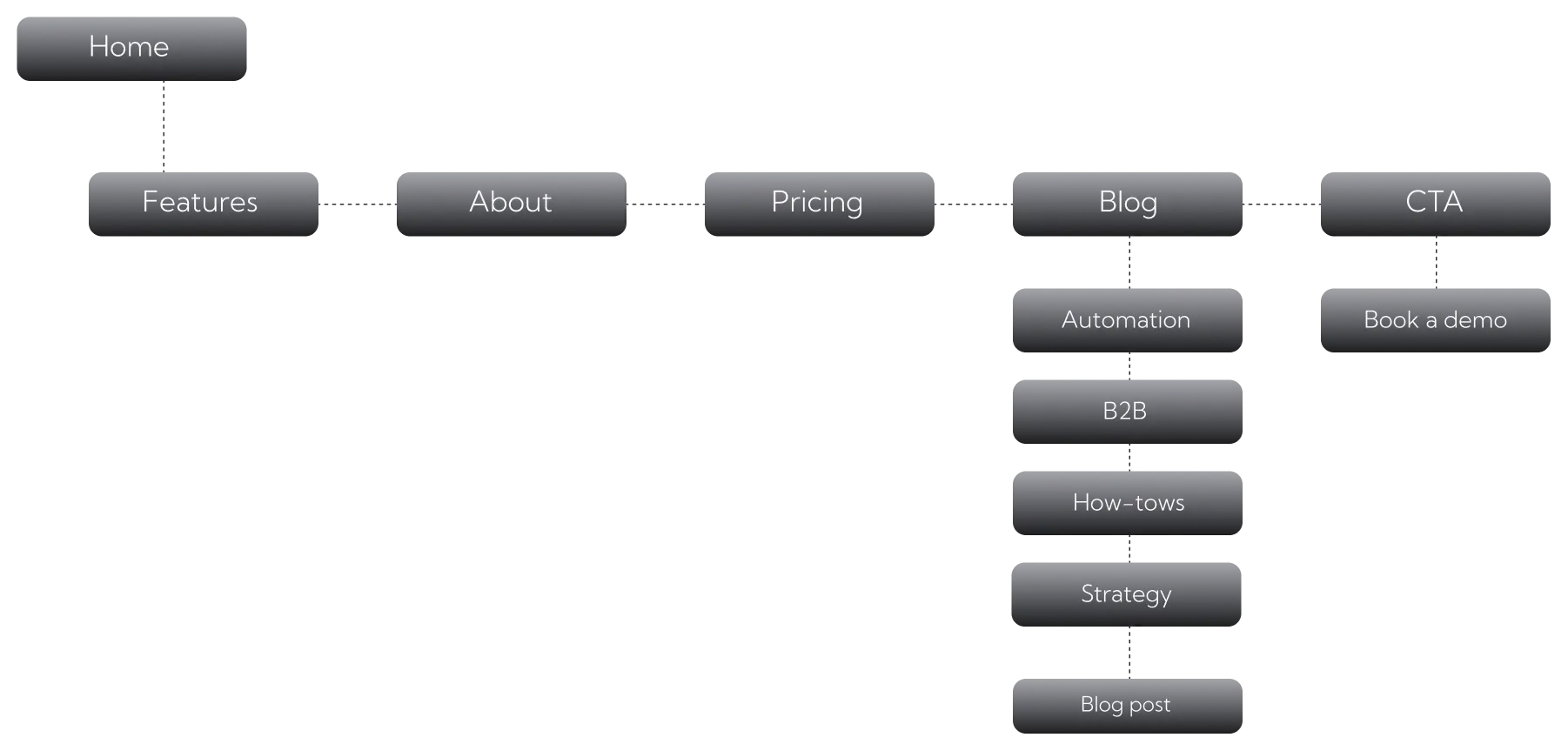Click the Blog parent node
The image size is (1568, 751).
pos(1127,202)
